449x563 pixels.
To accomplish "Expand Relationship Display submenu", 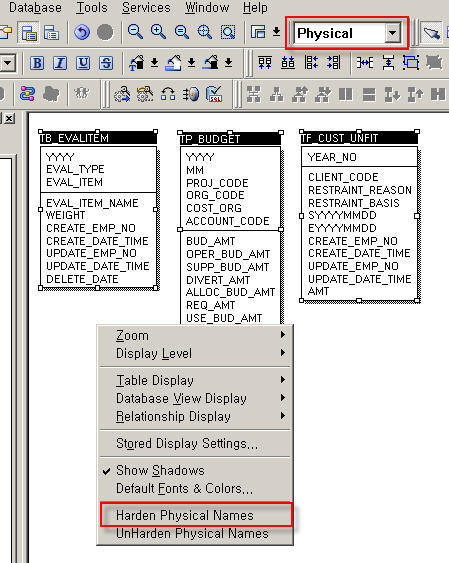I will (195, 416).
